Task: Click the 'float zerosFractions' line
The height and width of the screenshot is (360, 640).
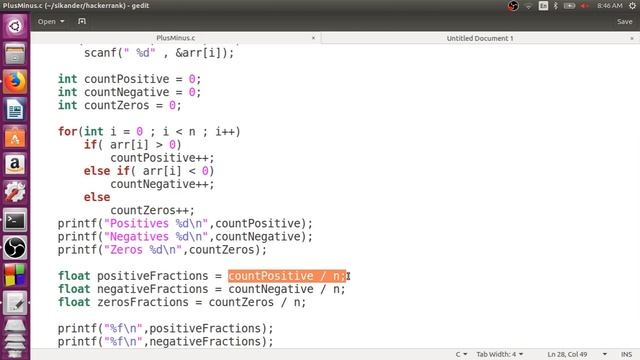Action: point(182,302)
